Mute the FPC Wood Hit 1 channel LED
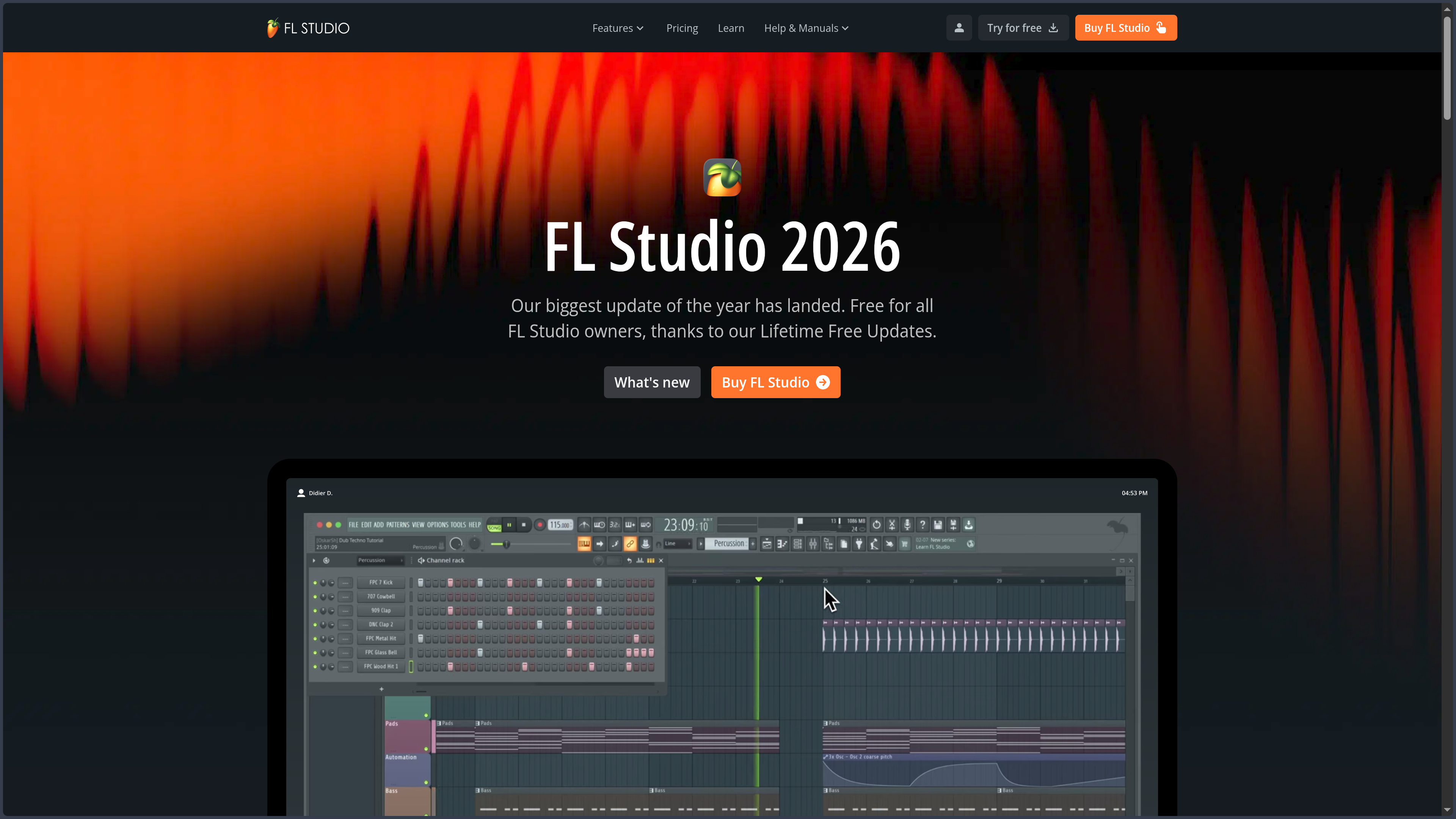Image resolution: width=1456 pixels, height=819 pixels. [315, 667]
